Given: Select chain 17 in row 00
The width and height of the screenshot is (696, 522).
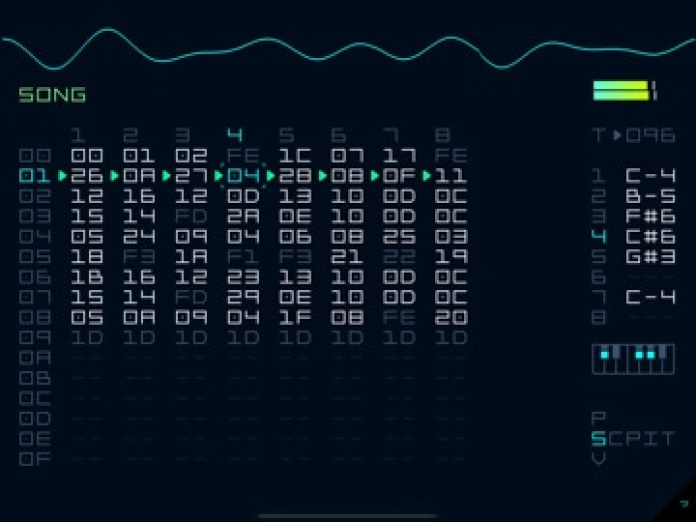Looking at the screenshot, I should pos(399,155).
